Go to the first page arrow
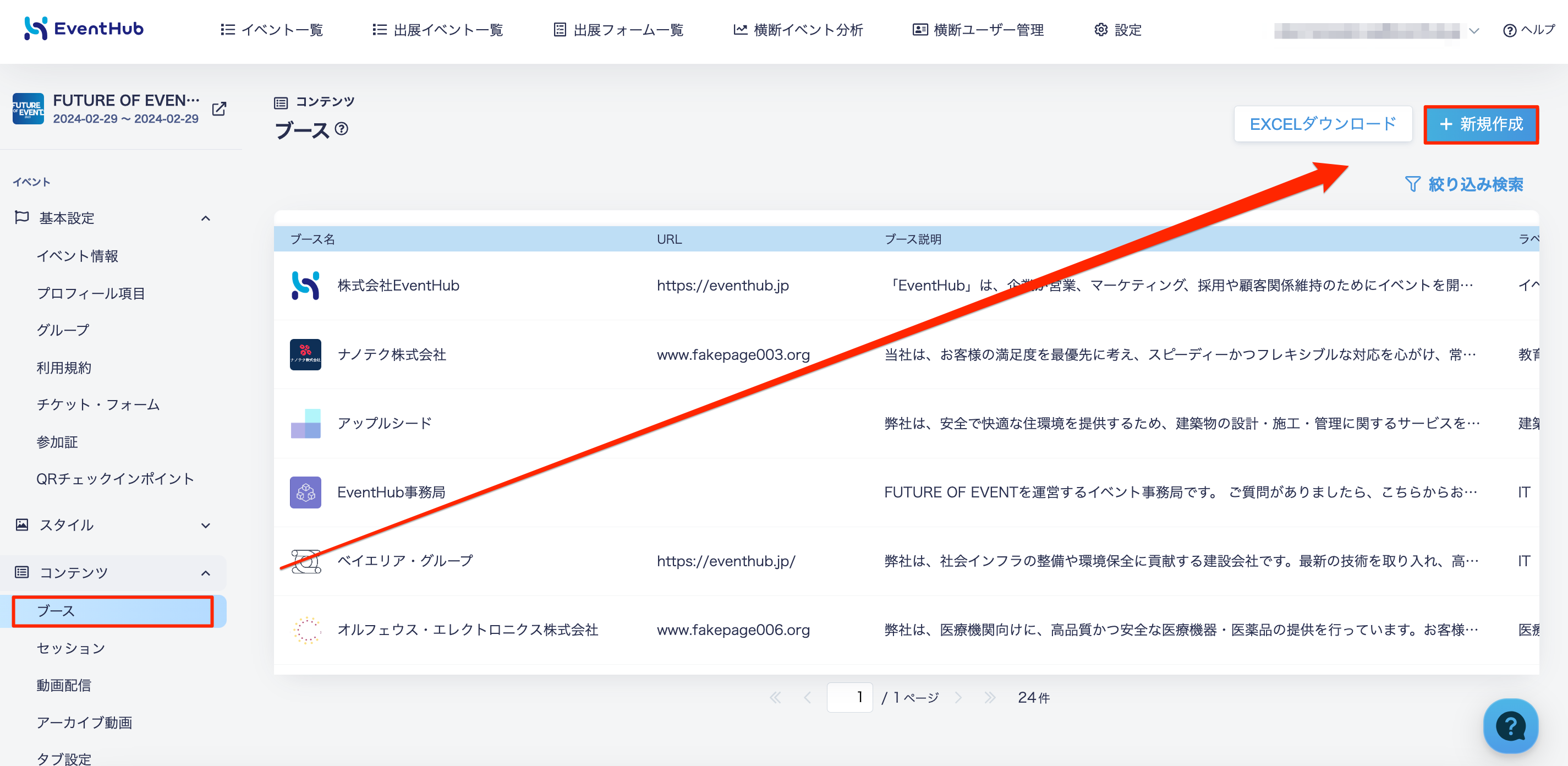 (775, 697)
